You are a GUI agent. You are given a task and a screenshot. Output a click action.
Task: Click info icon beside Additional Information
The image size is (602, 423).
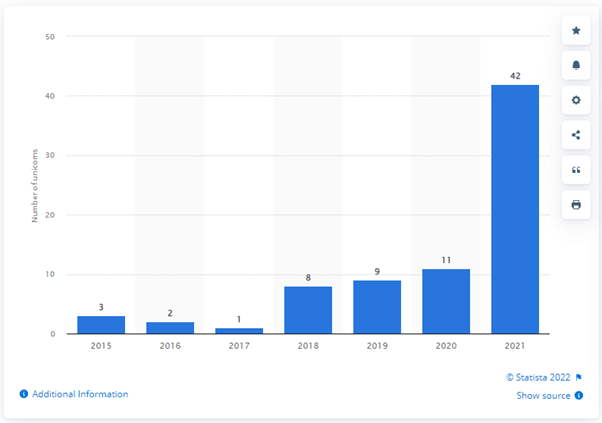click(23, 394)
